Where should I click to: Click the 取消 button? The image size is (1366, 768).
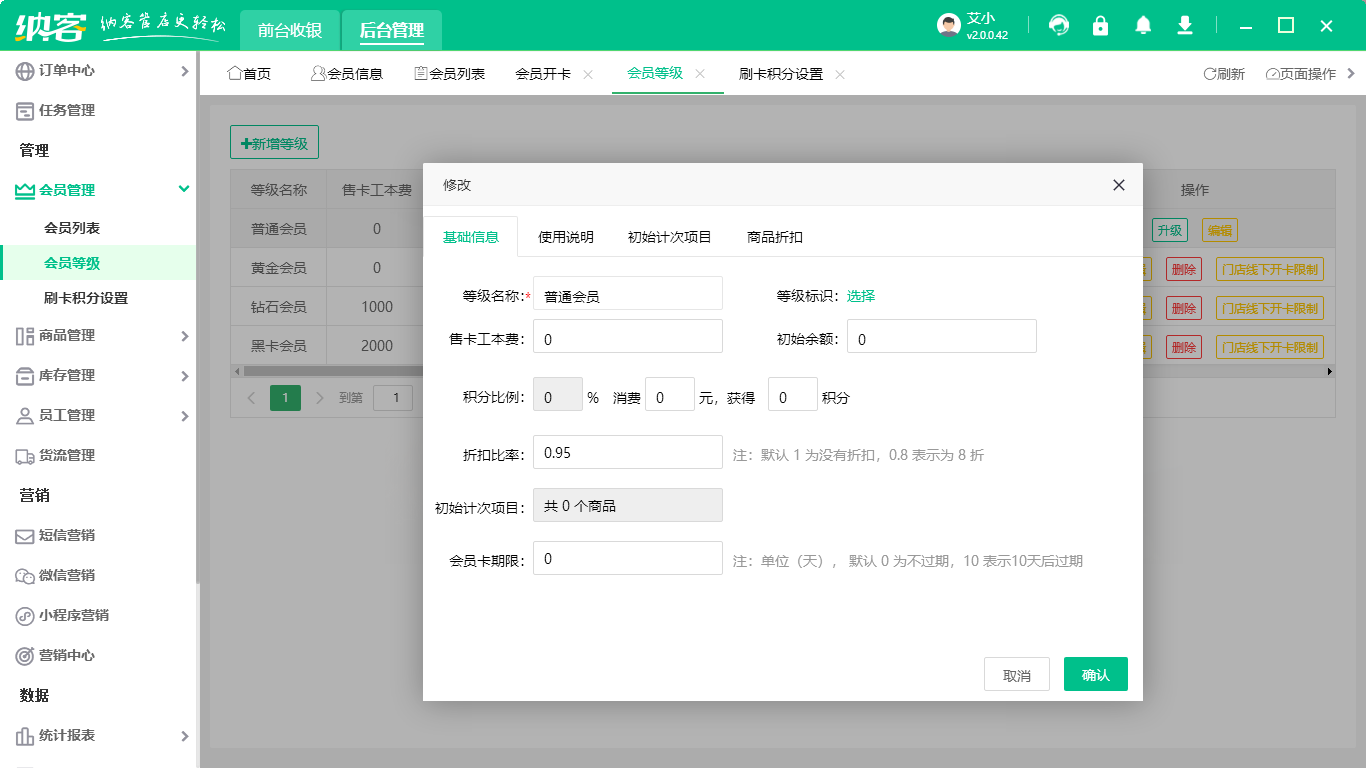pyautogui.click(x=1016, y=675)
